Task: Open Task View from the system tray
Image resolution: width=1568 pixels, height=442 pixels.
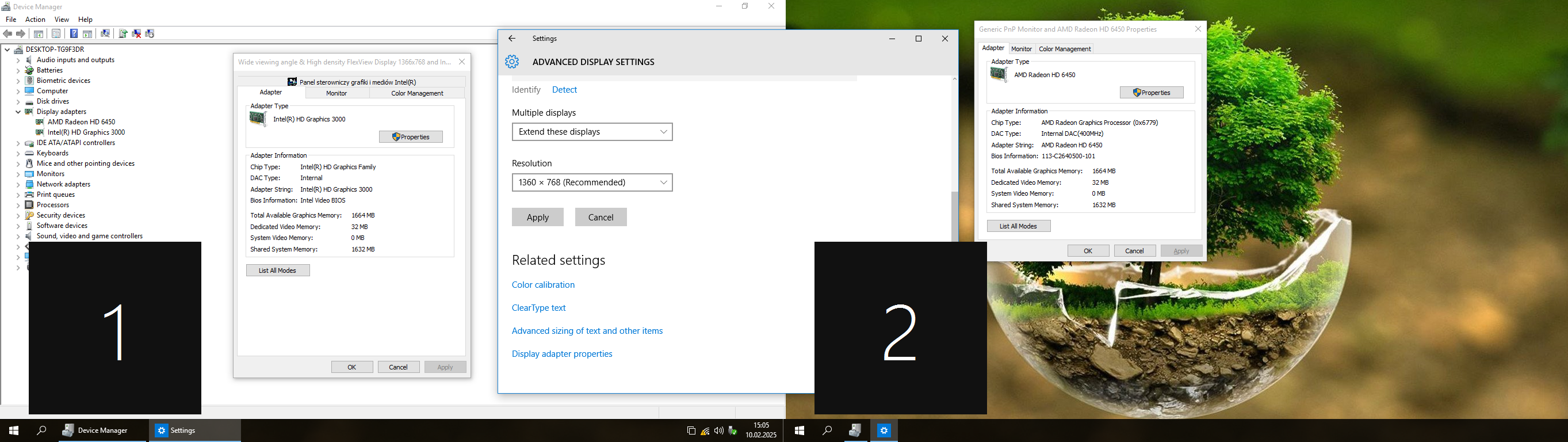Action: 691,431
